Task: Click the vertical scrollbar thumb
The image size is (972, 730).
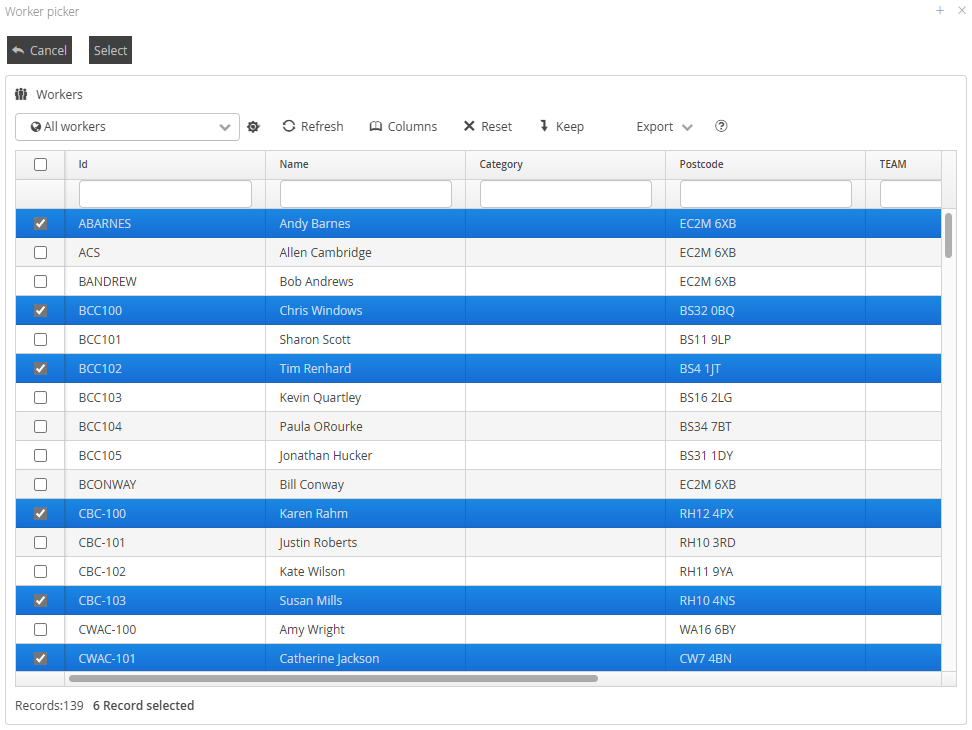Action: coord(948,235)
